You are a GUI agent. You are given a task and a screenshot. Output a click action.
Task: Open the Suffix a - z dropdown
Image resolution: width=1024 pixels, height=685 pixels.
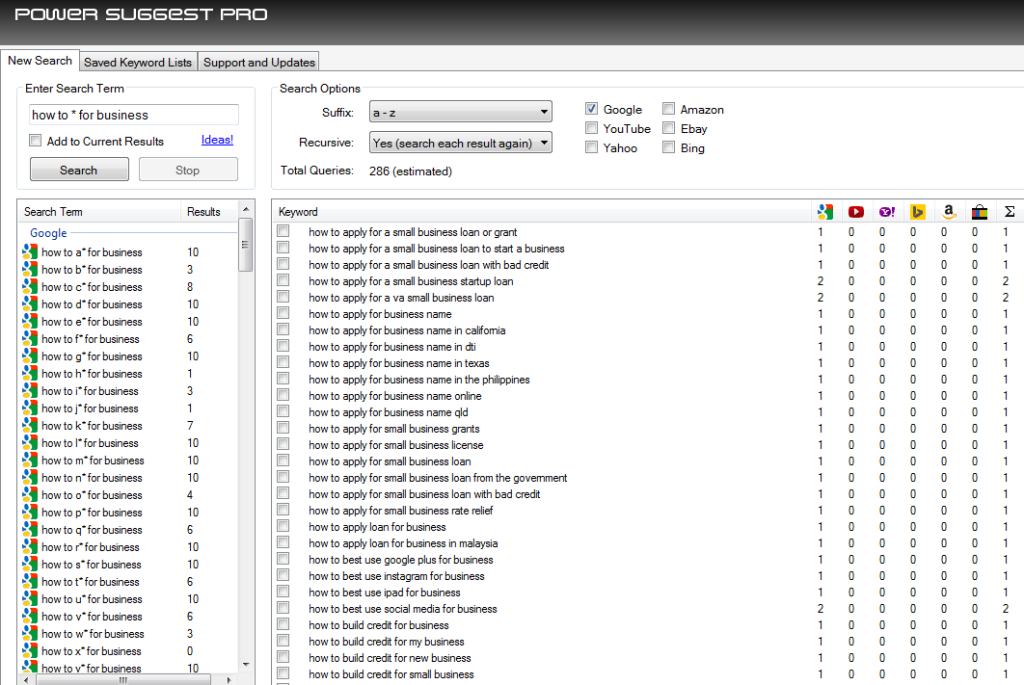[460, 112]
